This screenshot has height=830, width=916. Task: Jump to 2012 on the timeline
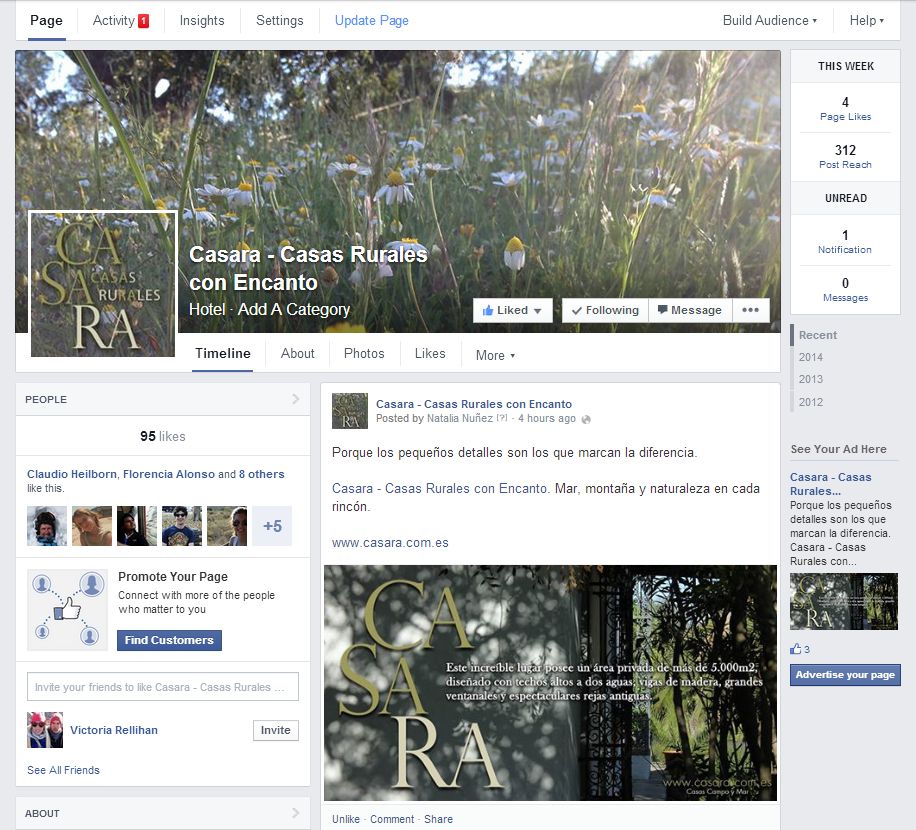tap(811, 402)
